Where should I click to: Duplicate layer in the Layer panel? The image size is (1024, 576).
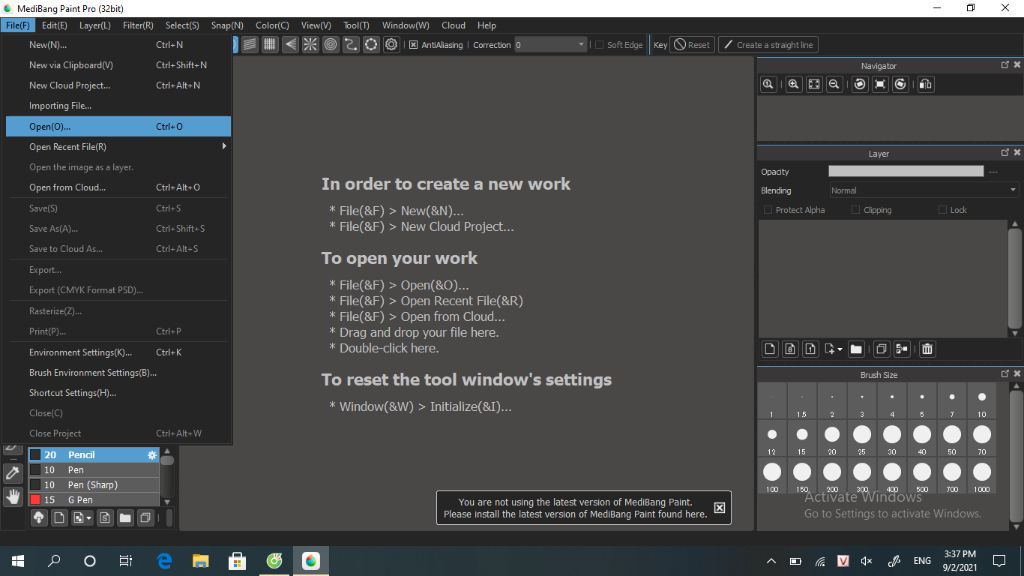[x=881, y=349]
